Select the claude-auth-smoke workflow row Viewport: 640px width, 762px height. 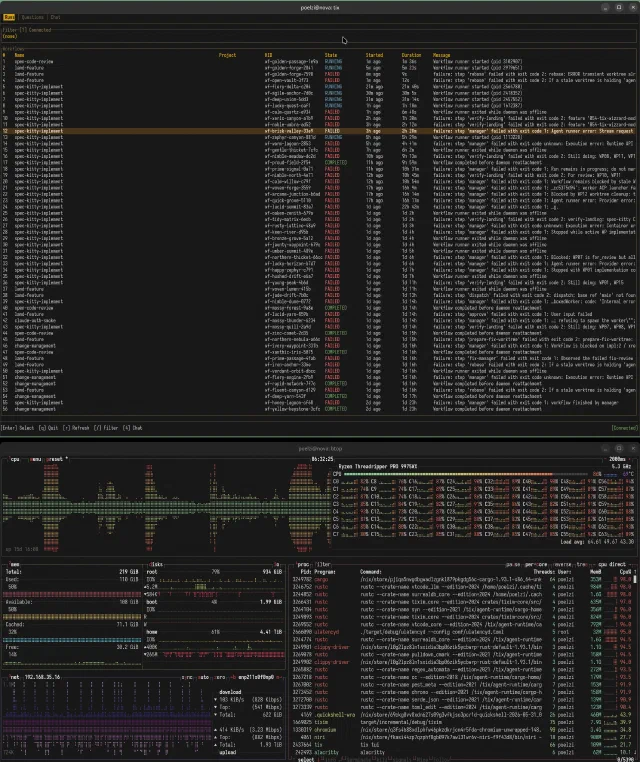319,321
